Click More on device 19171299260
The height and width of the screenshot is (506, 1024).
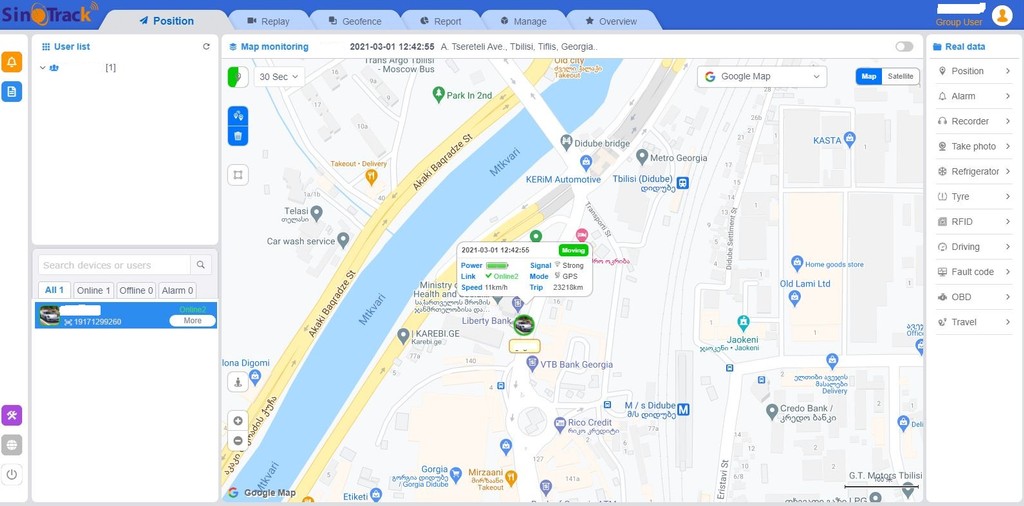click(192, 321)
